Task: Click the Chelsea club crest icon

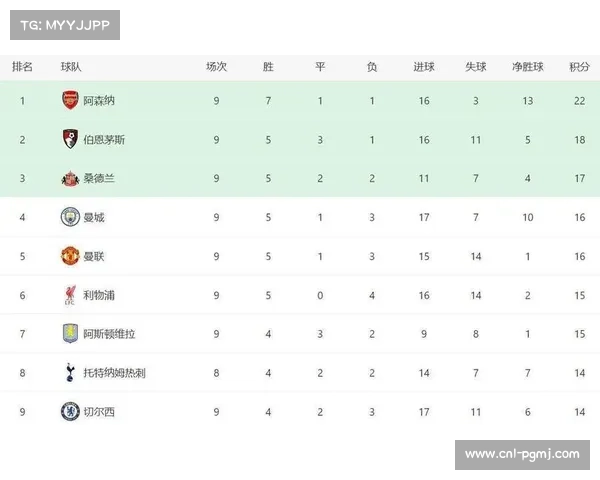Action: (x=70, y=411)
